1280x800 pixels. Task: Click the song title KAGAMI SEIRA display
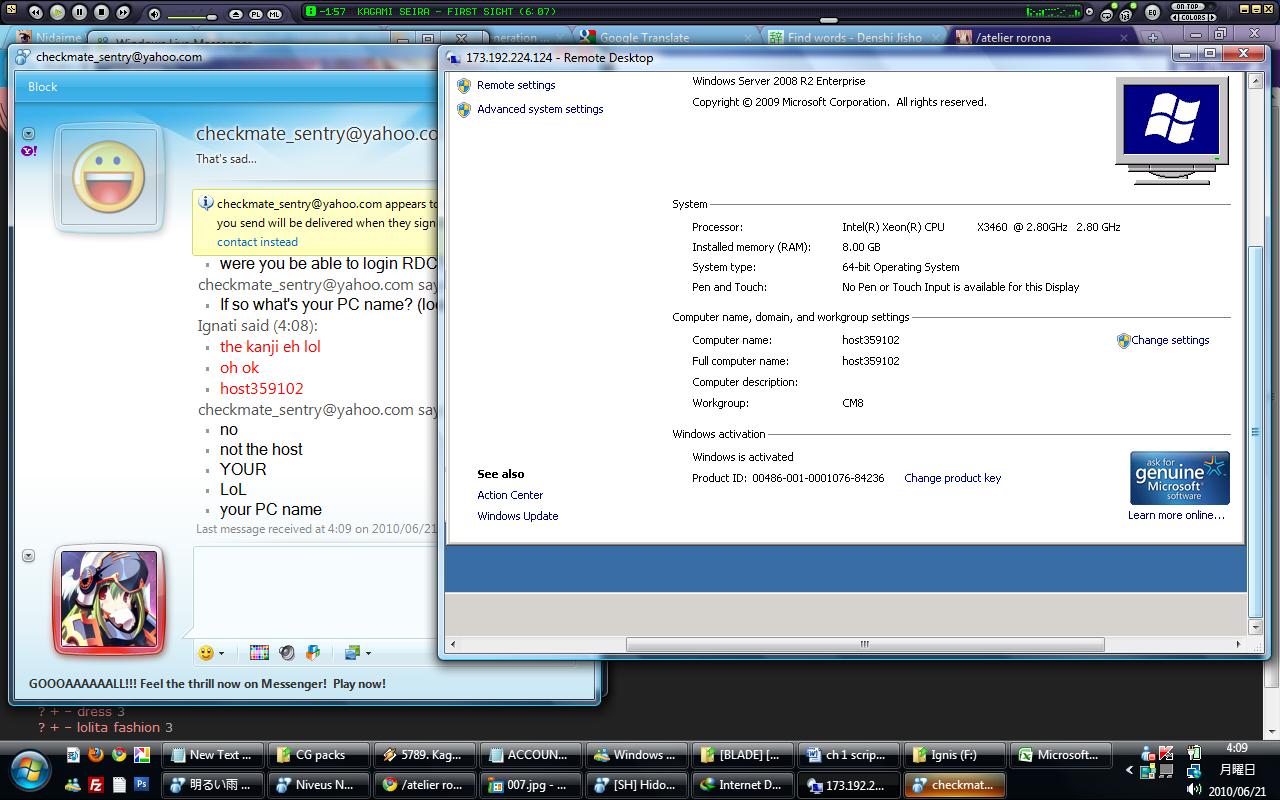point(456,12)
